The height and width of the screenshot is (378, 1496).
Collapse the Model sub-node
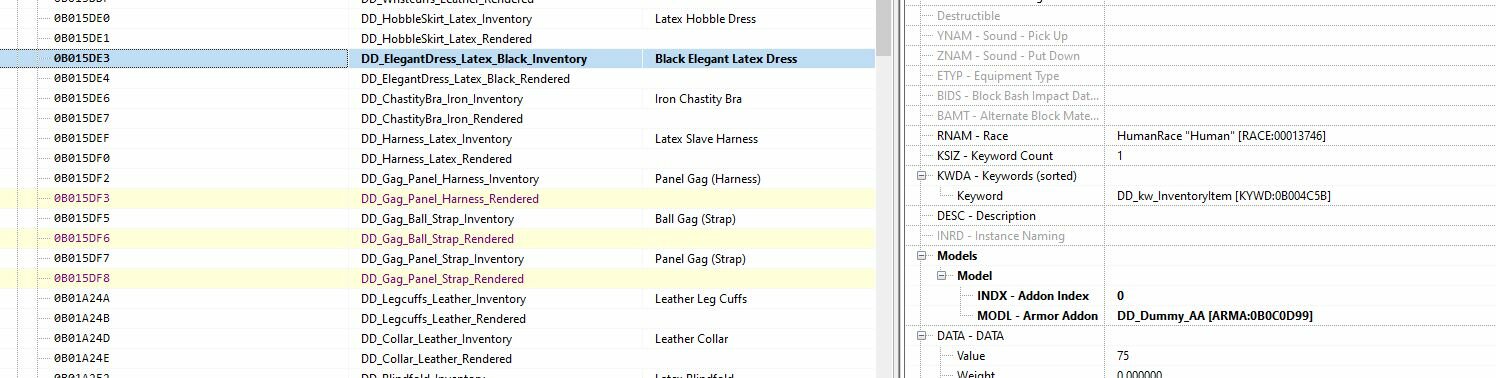(941, 276)
